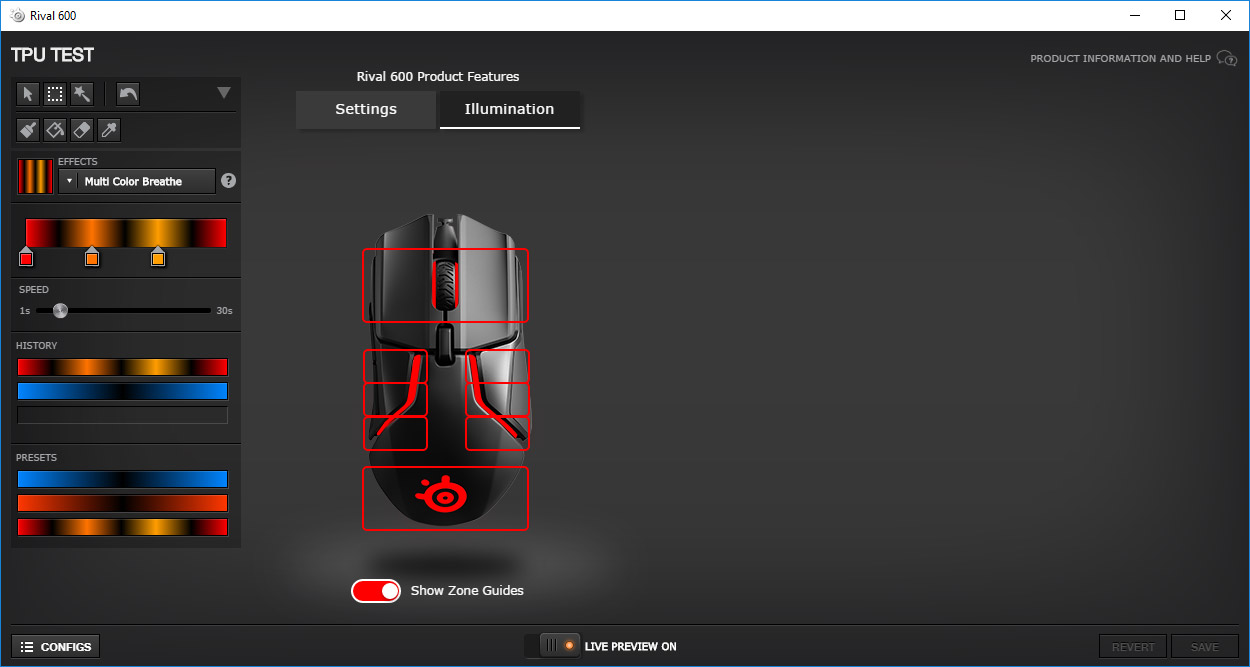Open the Multi Color Breathe effects dropdown
1250x667 pixels.
[137, 181]
